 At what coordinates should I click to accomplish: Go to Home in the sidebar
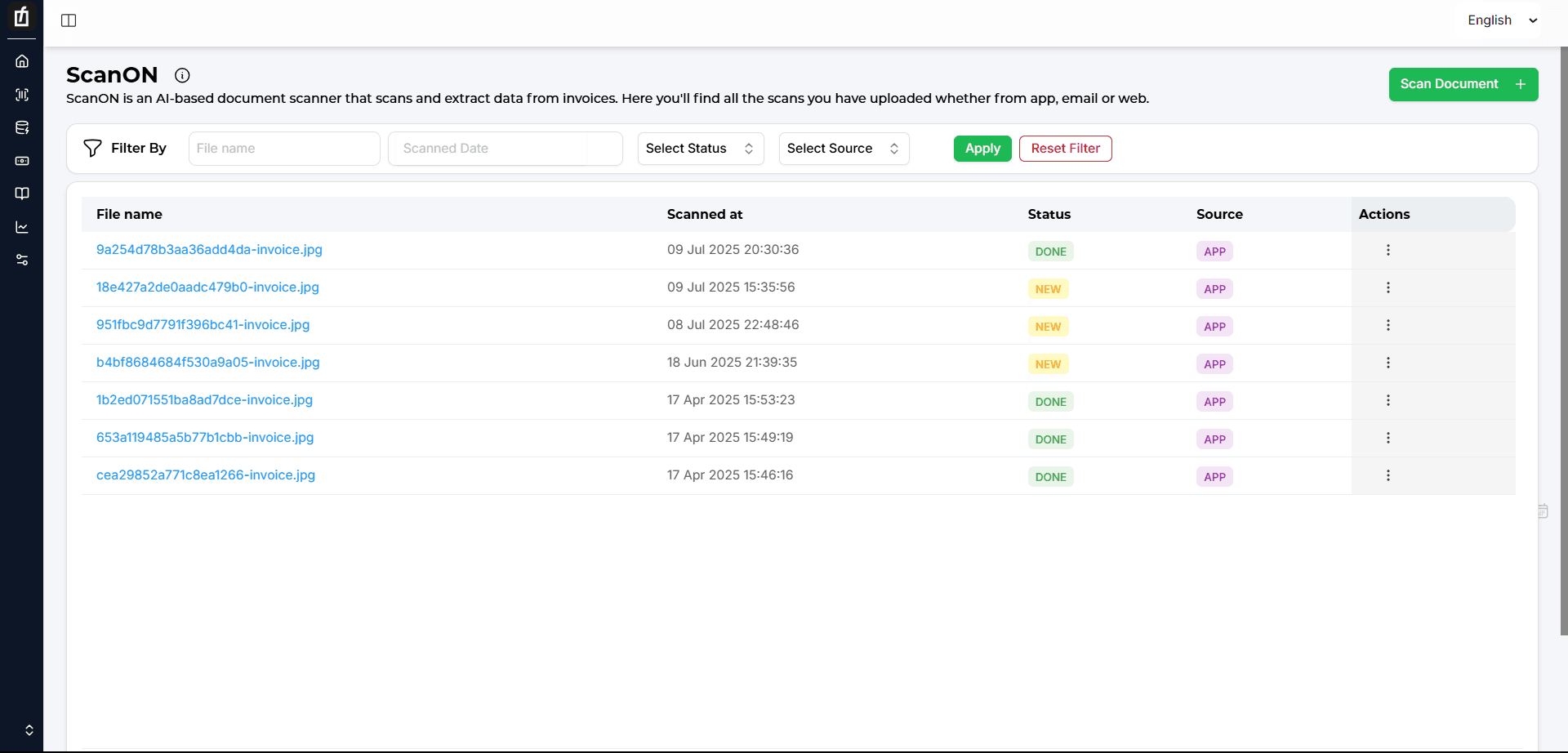click(22, 61)
